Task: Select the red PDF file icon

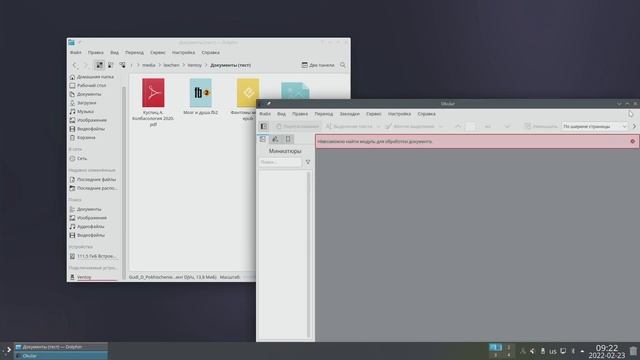Action: click(153, 93)
